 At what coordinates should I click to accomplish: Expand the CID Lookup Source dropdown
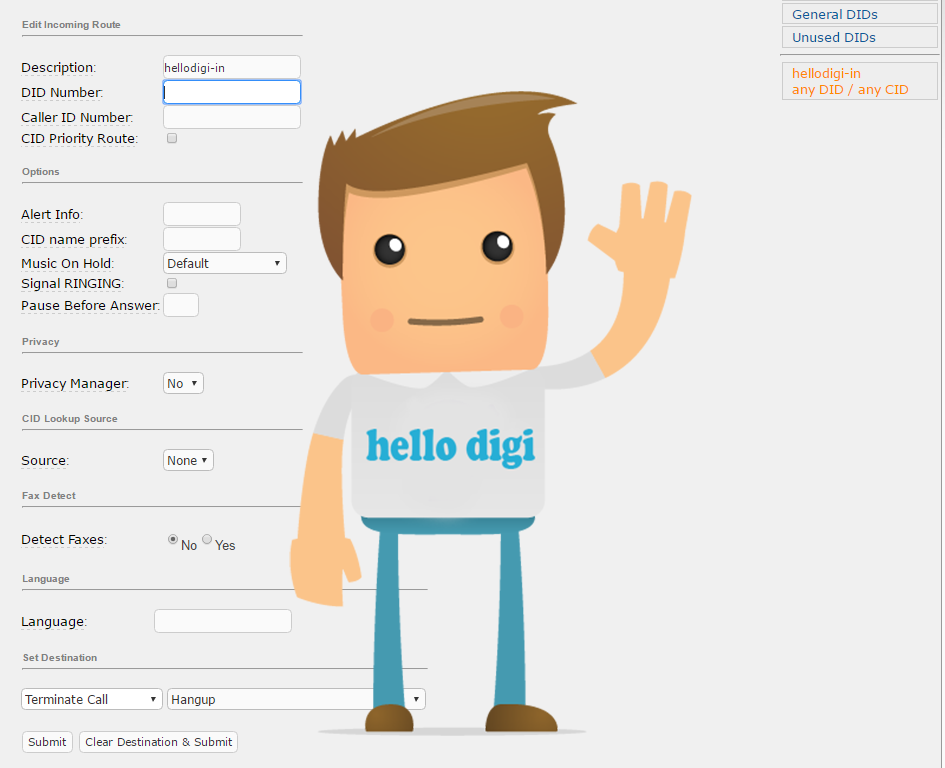[x=188, y=461]
